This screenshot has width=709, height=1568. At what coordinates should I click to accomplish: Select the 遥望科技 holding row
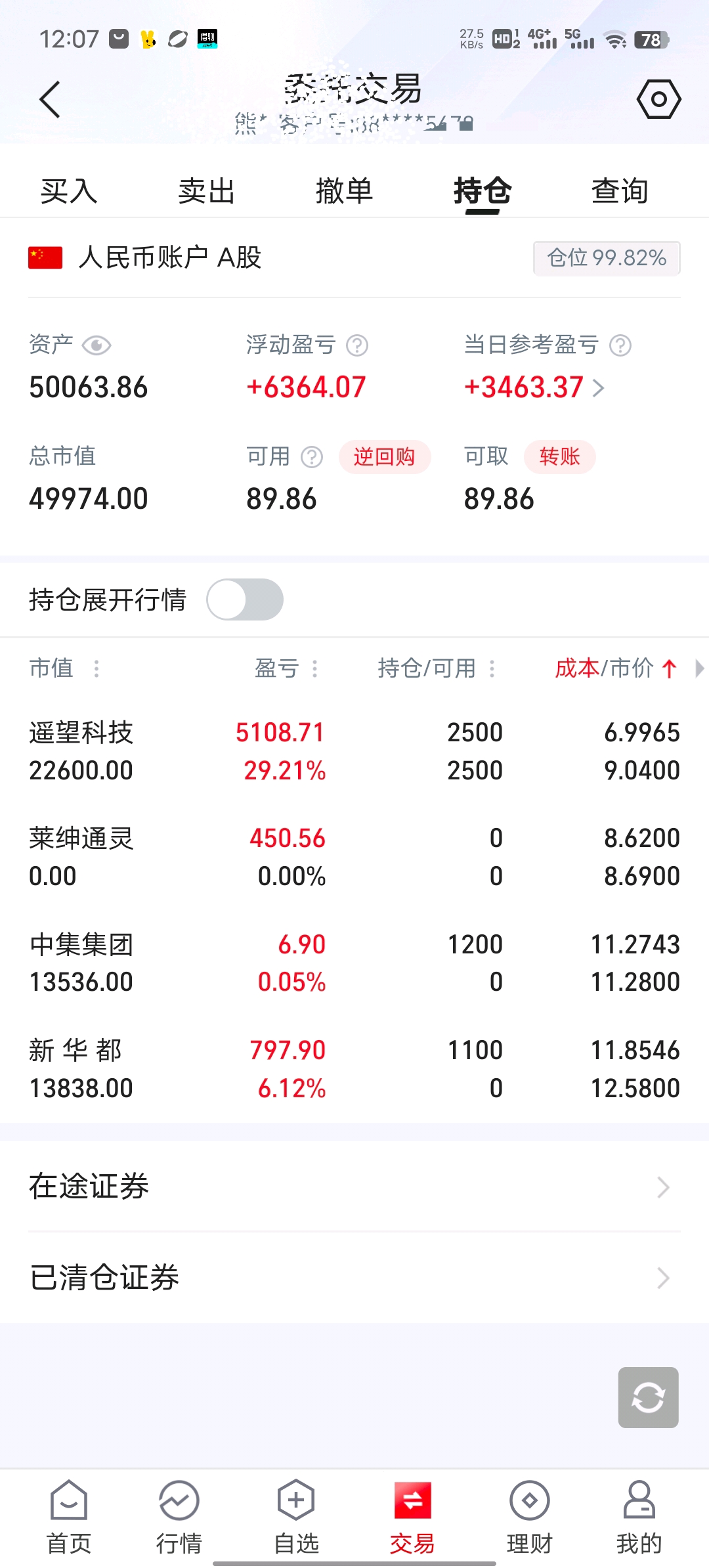[354, 751]
